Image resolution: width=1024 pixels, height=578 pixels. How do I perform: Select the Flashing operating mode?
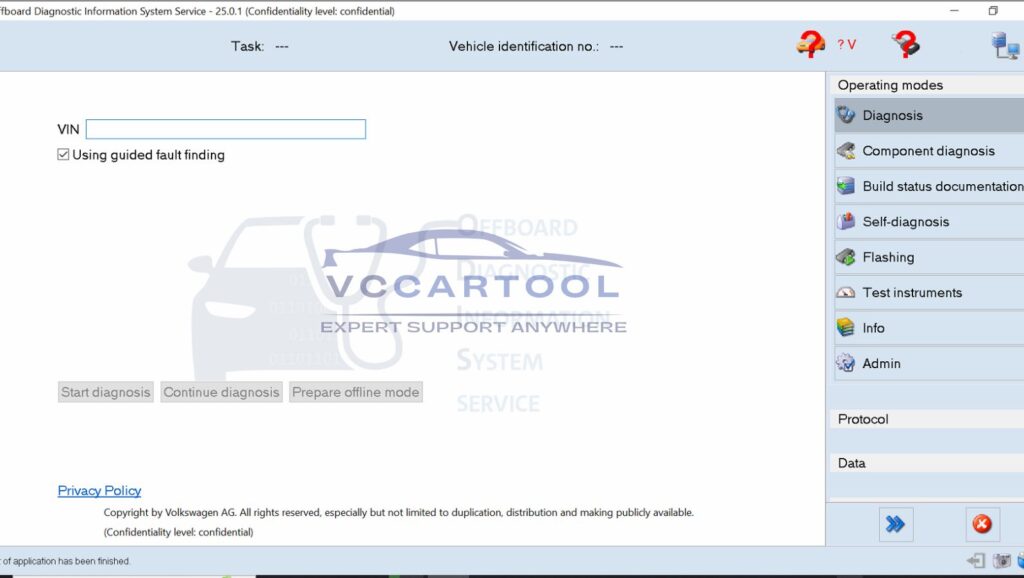click(x=845, y=257)
